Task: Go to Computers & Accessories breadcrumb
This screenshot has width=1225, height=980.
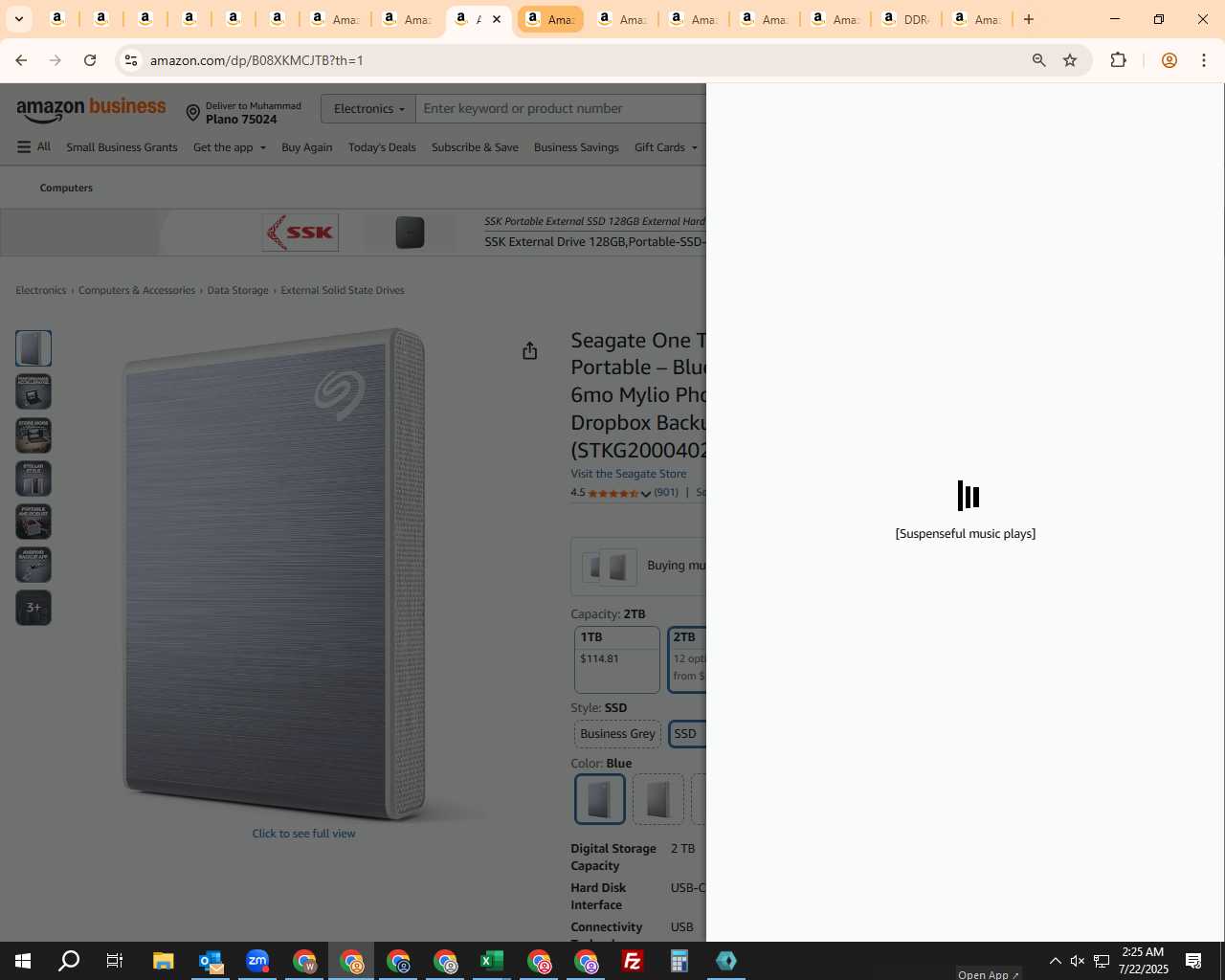Action: point(137,290)
